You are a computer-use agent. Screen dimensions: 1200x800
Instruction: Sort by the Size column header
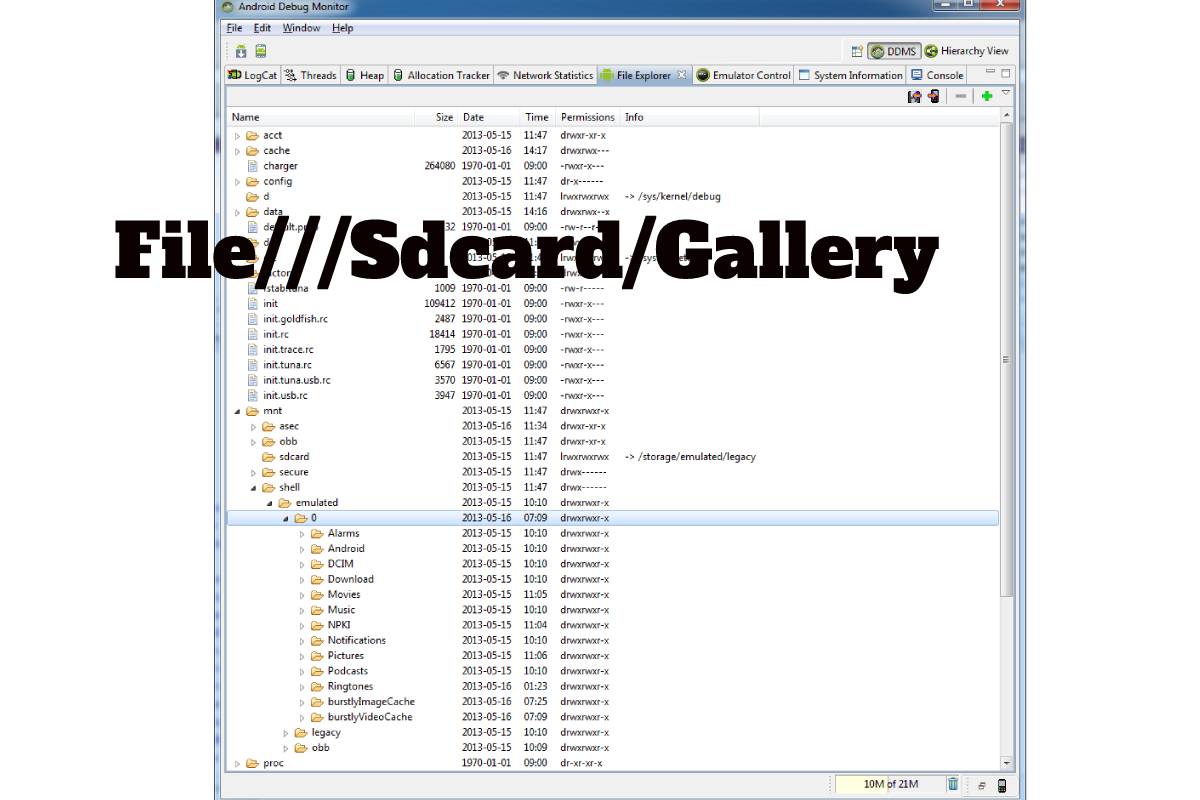tap(437, 117)
